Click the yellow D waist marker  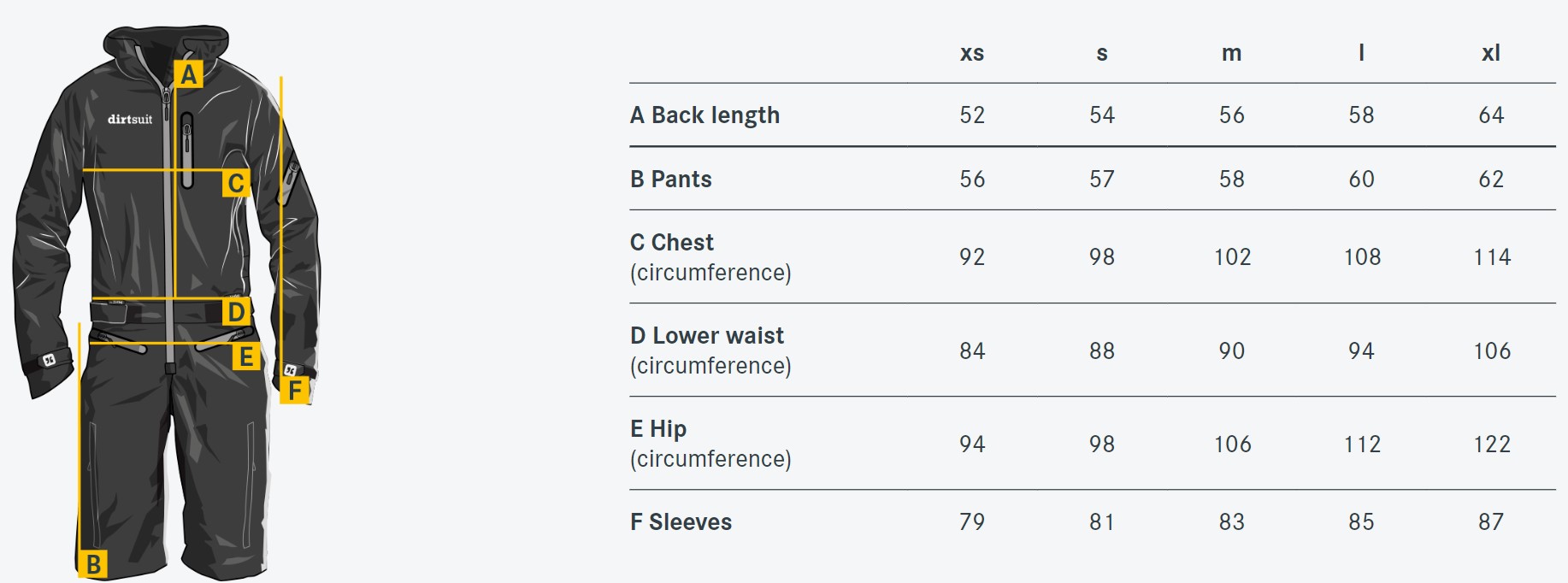tap(236, 312)
